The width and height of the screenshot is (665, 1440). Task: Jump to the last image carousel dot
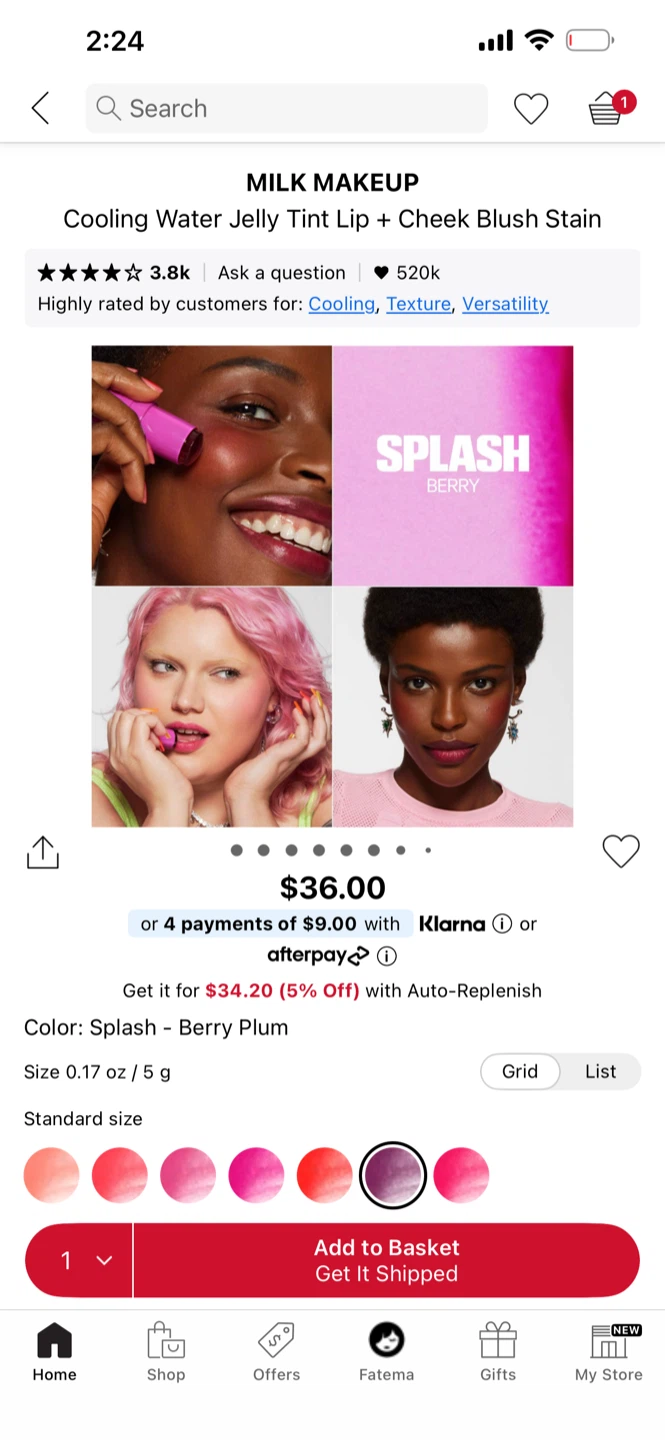click(x=428, y=850)
